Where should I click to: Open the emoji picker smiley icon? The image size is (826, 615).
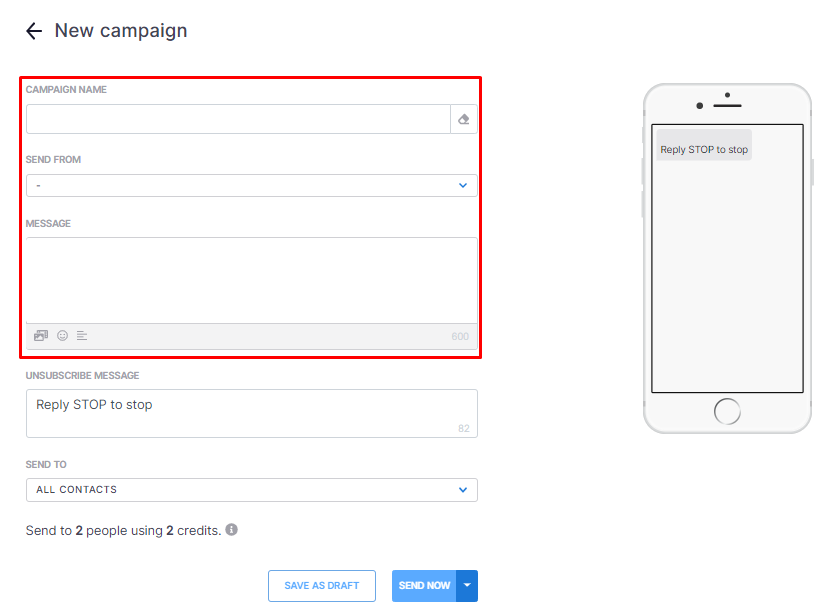coord(62,336)
